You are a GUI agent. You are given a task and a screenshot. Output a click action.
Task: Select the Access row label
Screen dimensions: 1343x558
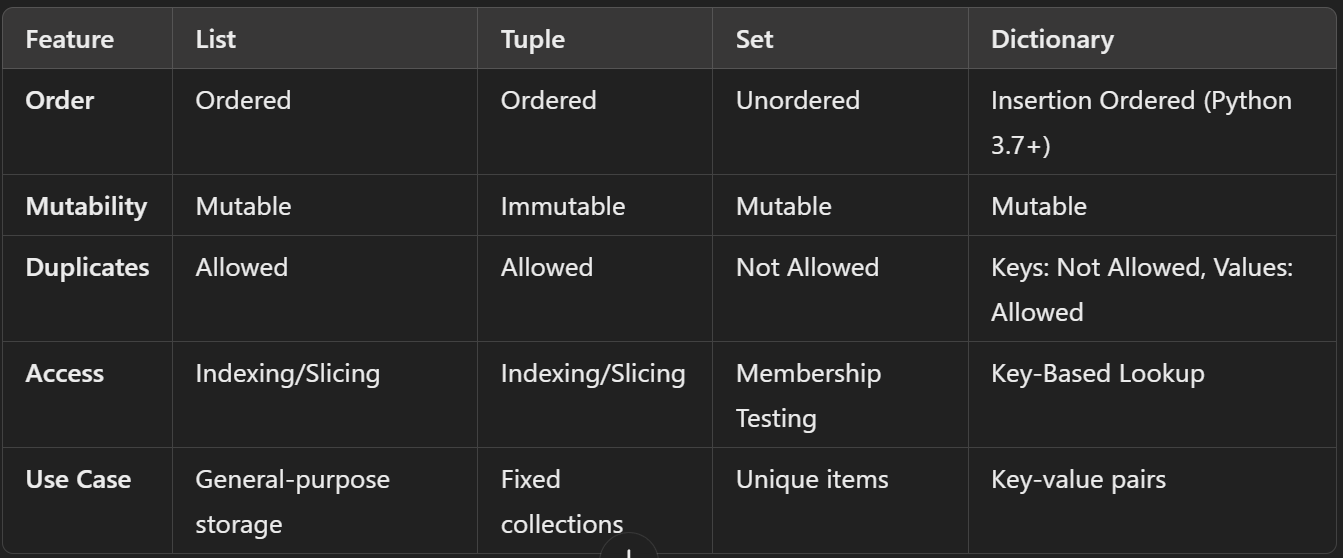pos(65,373)
